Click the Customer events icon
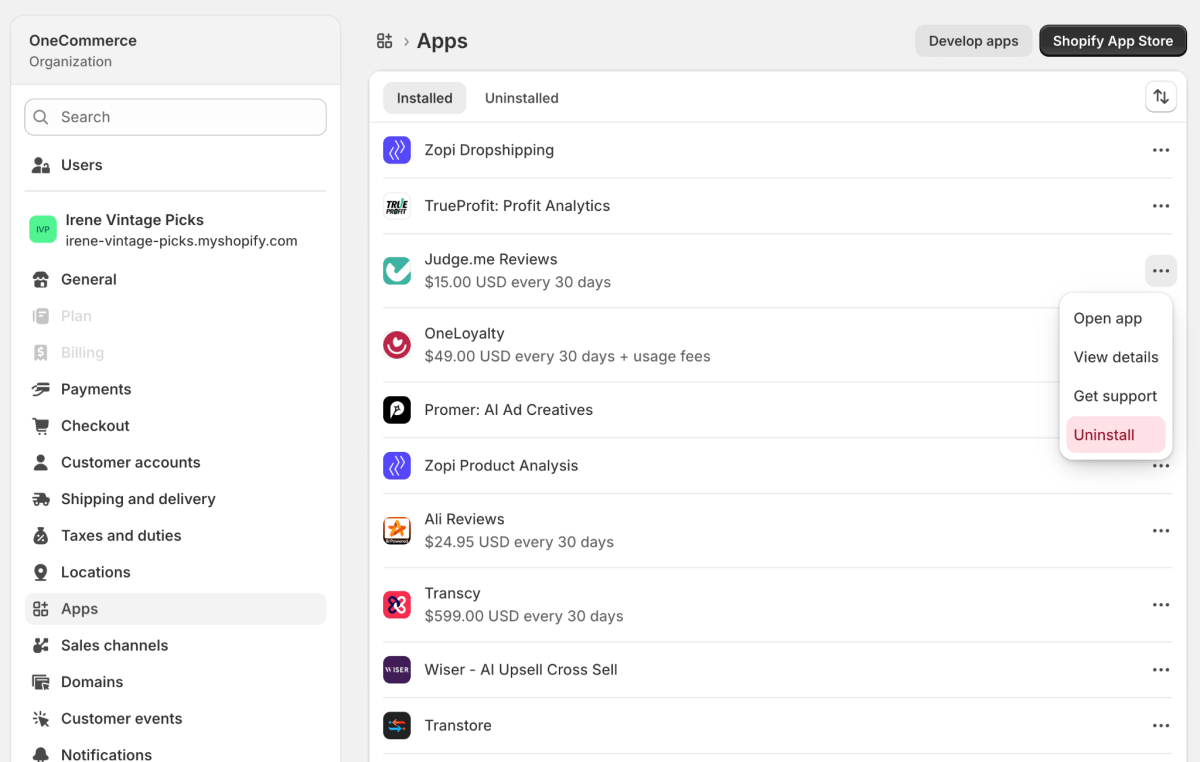Image resolution: width=1200 pixels, height=762 pixels. pos(41,719)
